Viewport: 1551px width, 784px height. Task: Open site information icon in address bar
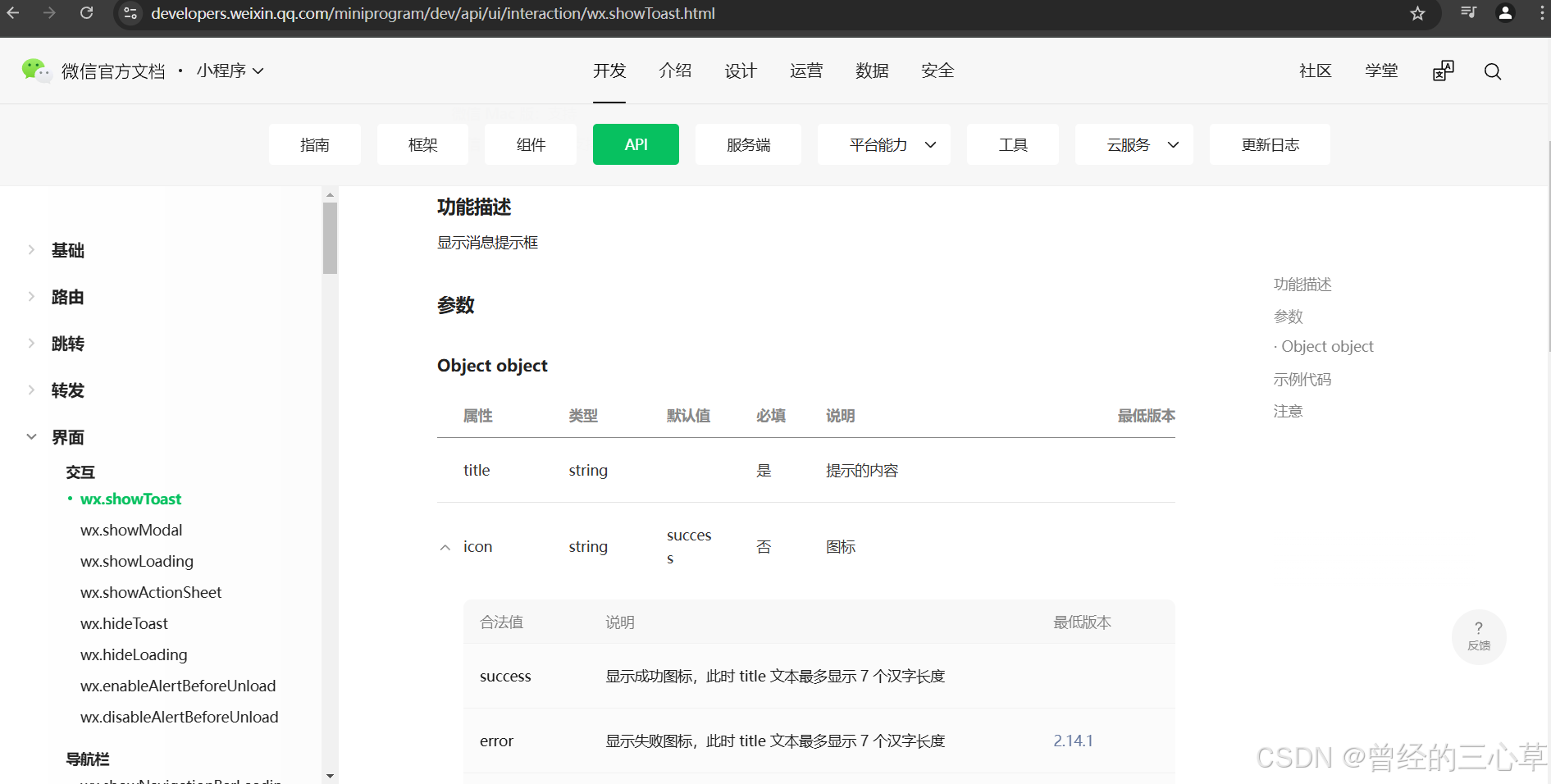point(130,13)
